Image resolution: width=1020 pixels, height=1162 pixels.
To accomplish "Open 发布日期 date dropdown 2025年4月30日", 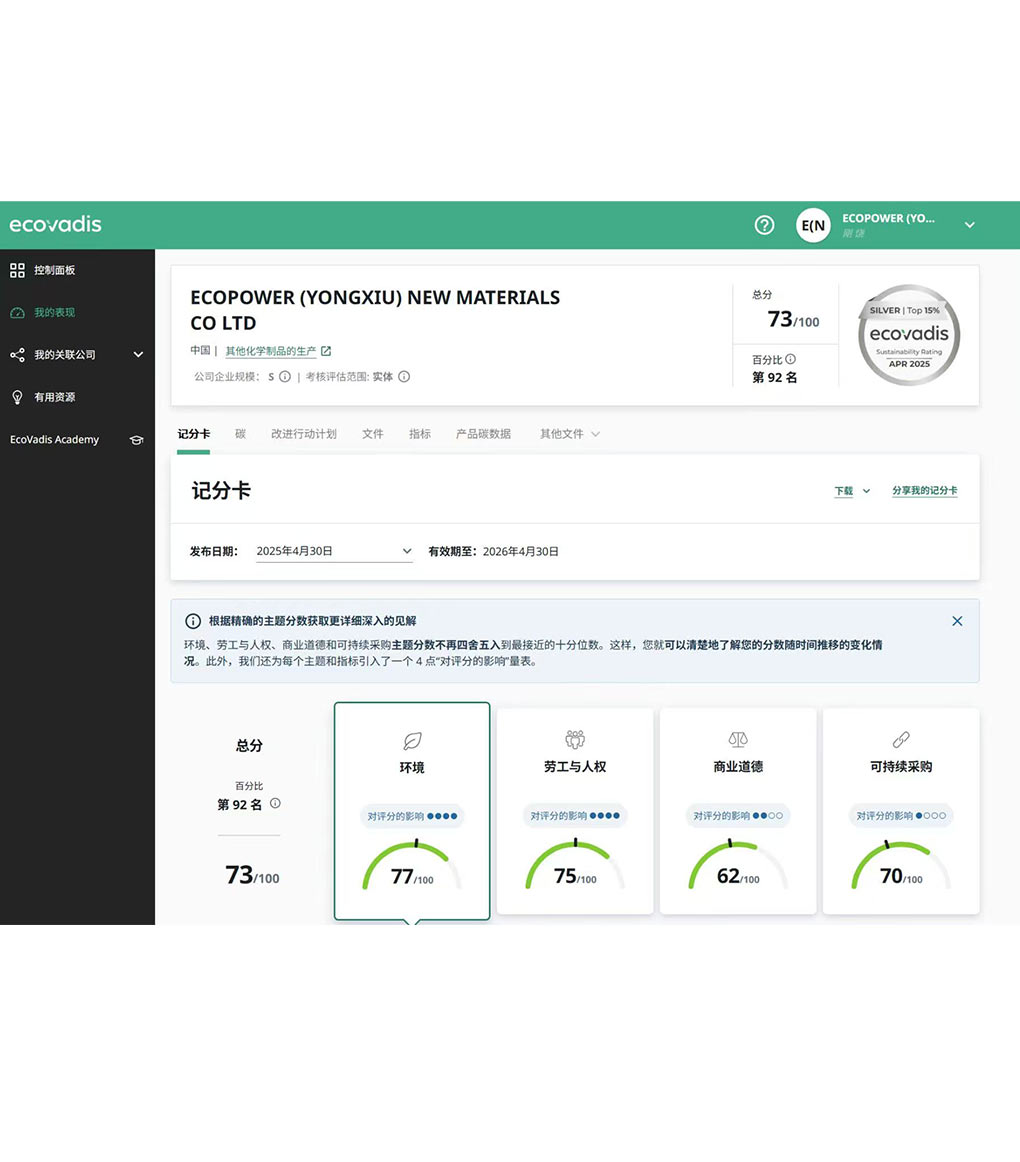I will pos(334,551).
